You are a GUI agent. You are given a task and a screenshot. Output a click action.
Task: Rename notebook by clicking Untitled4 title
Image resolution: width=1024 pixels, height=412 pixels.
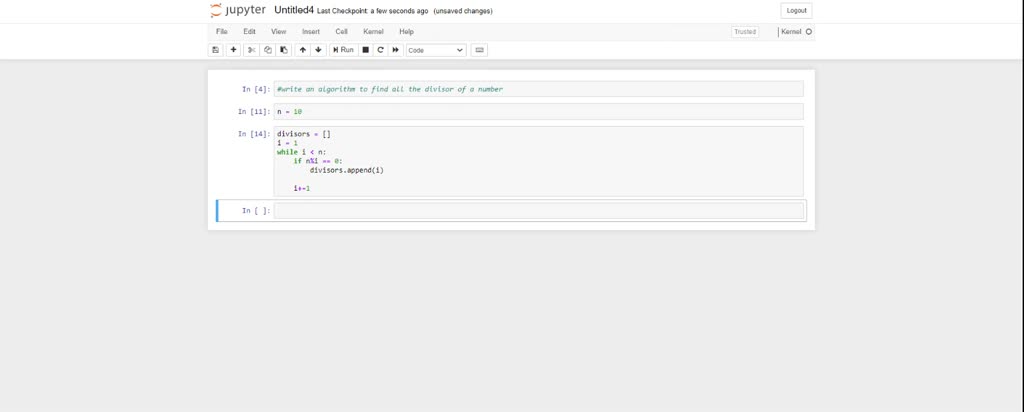pyautogui.click(x=294, y=10)
